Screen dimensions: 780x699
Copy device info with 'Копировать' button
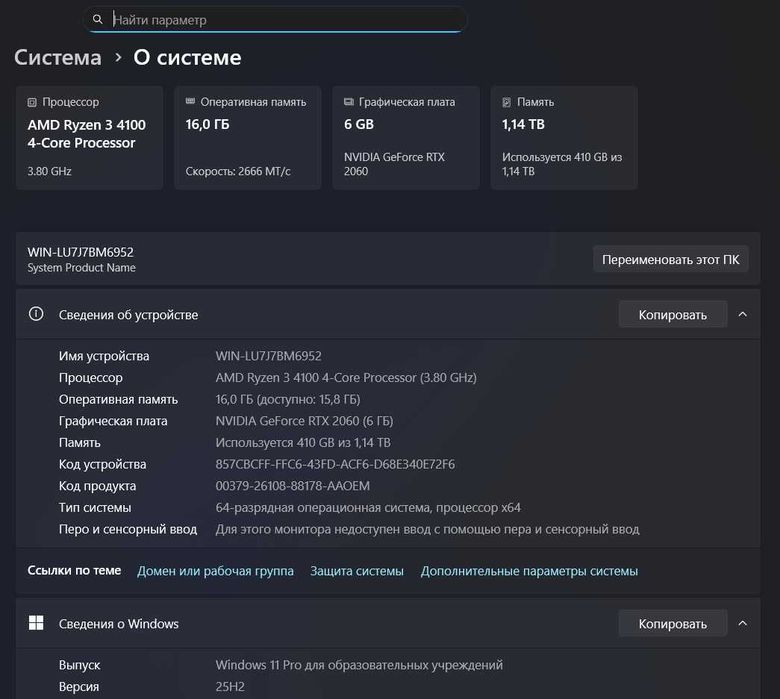click(x=673, y=314)
